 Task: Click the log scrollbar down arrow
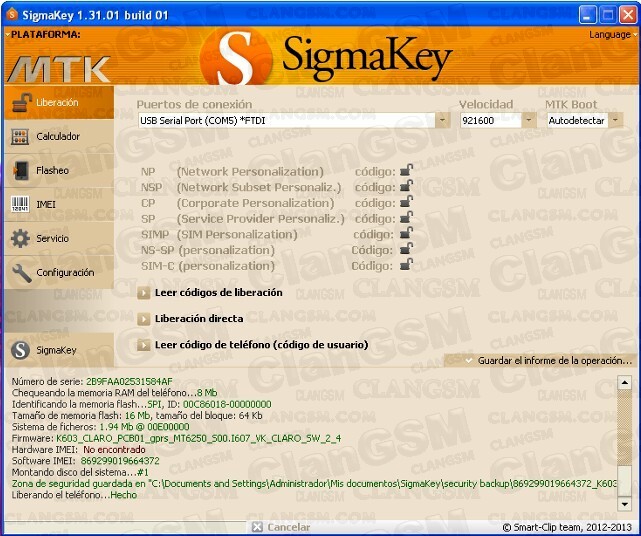click(x=625, y=504)
